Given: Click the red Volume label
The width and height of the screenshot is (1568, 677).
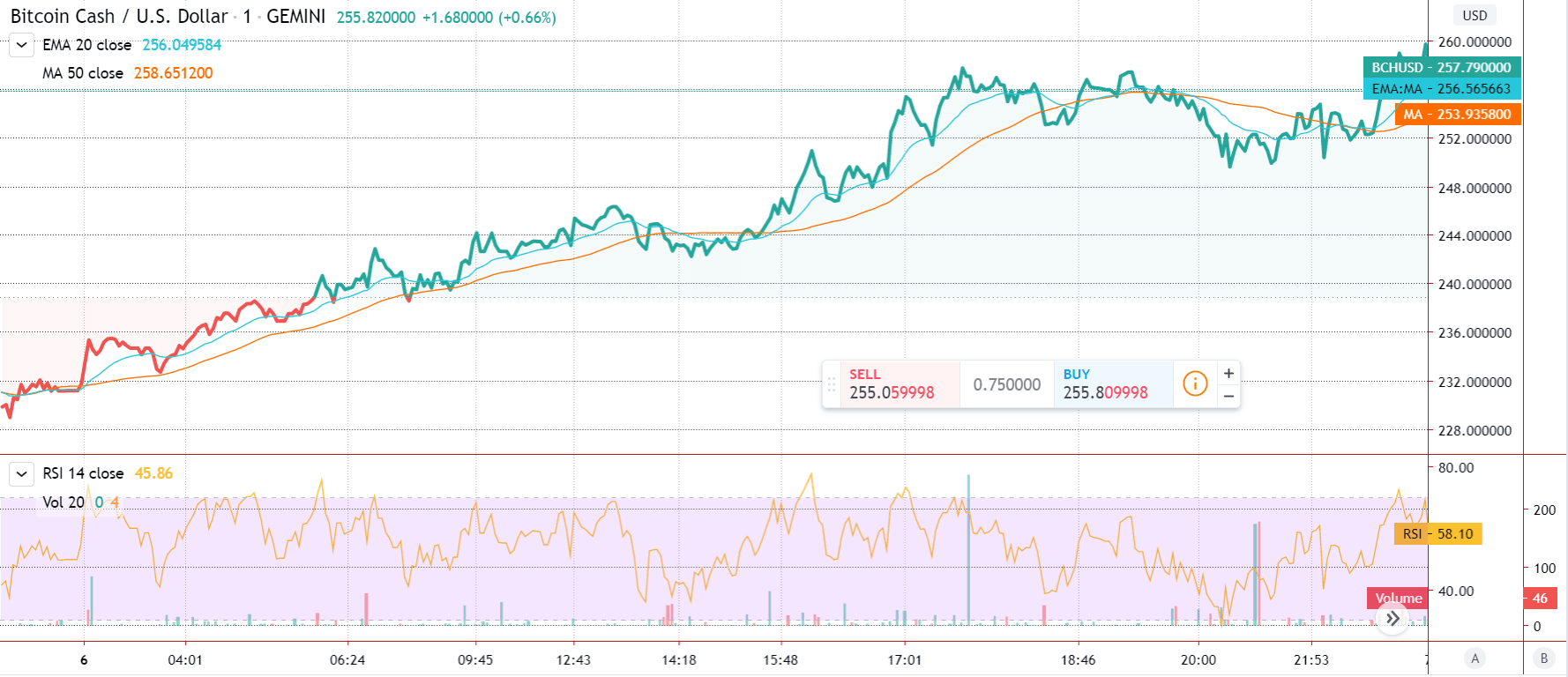Looking at the screenshot, I should point(1398,598).
